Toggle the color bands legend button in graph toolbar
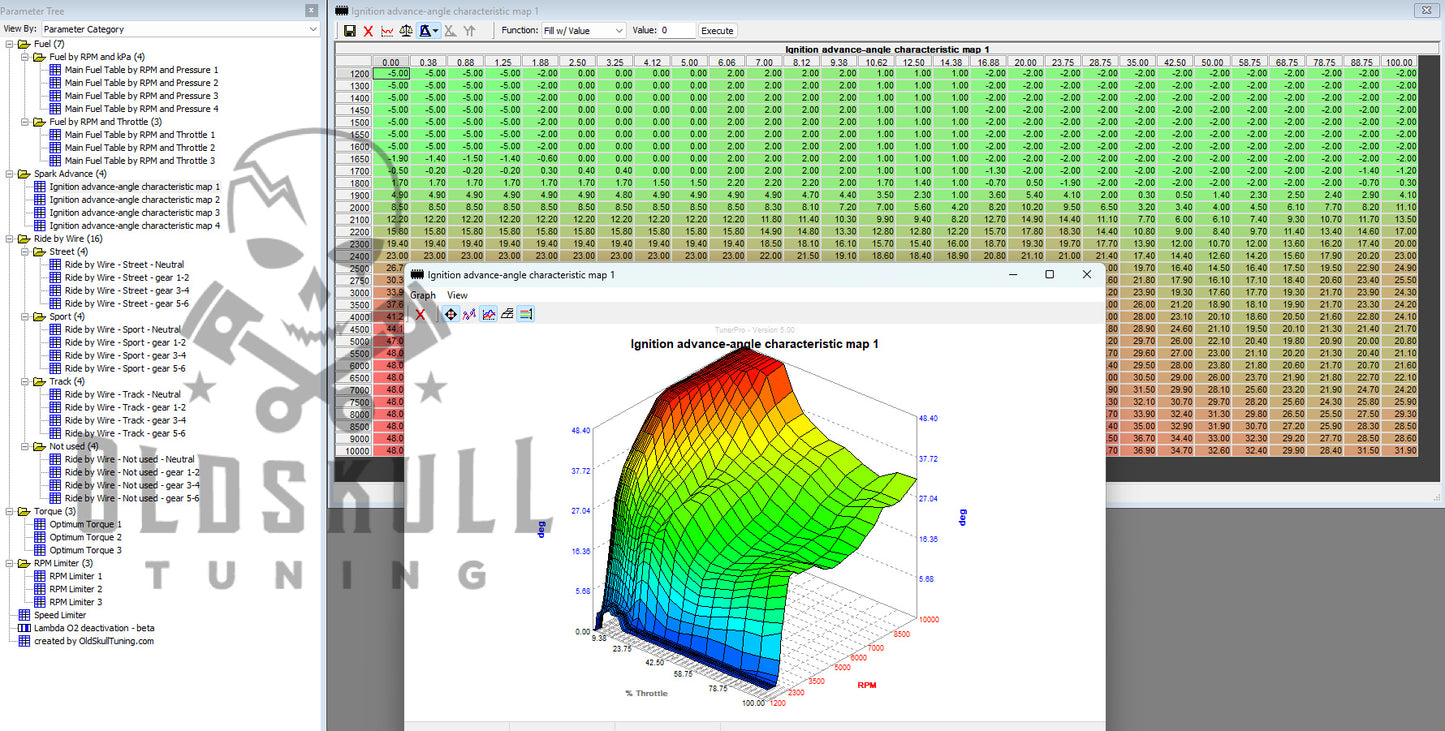Screen dimensions: 1445x731 point(526,314)
